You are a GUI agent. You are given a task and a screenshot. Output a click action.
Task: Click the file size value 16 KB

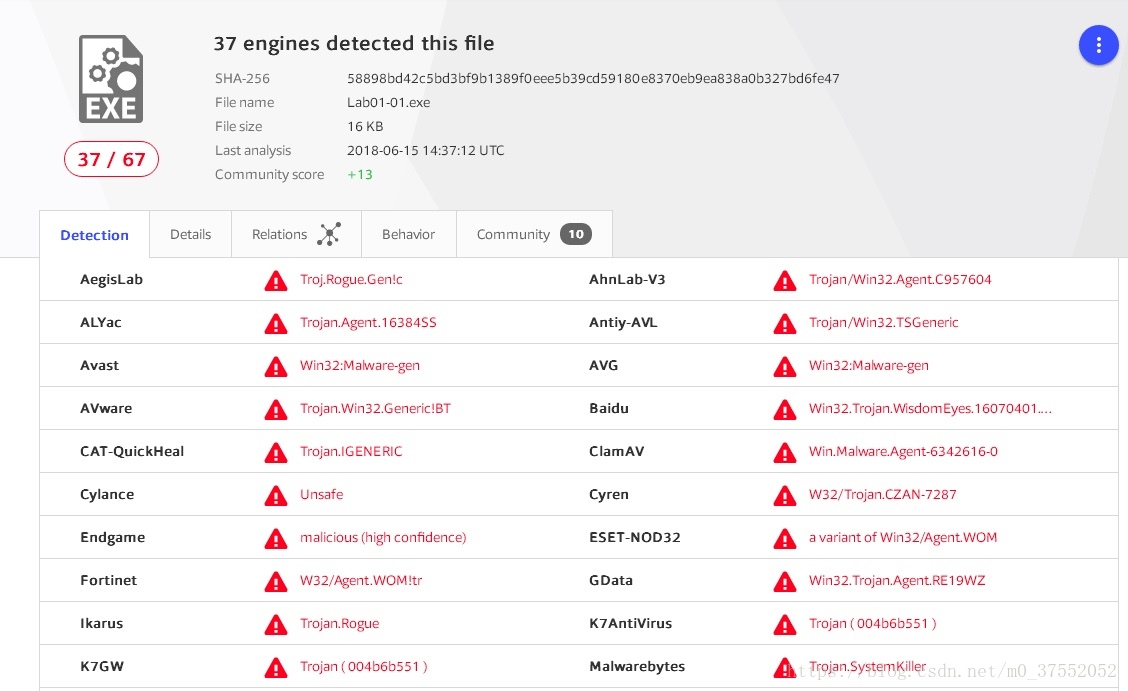coord(365,127)
